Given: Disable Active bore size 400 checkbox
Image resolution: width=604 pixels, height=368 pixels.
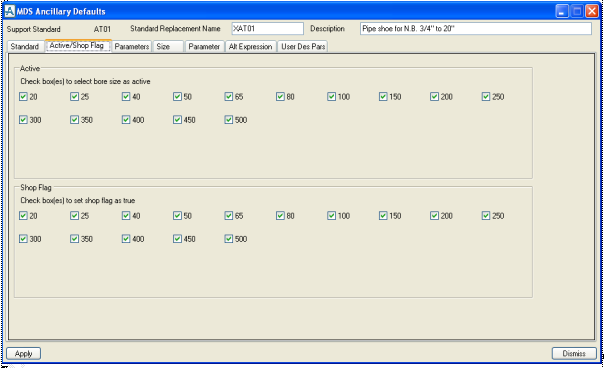Looking at the screenshot, I should tap(126, 120).
